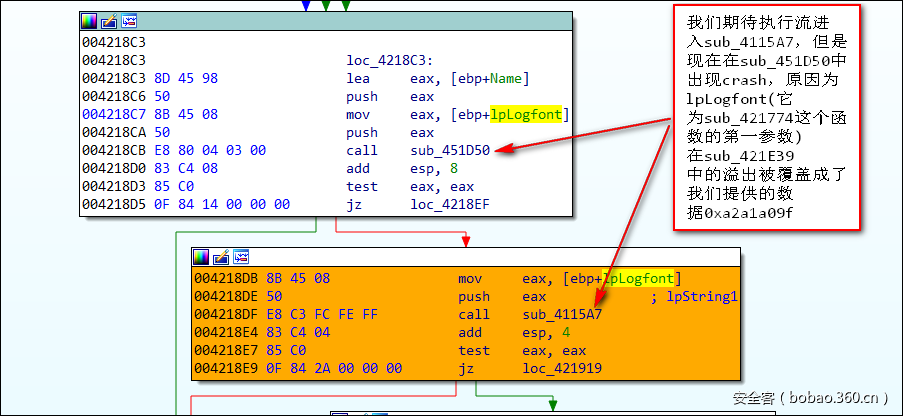This screenshot has width=903, height=416.
Task: Click the test instruction at 004218D3
Action: [x=361, y=186]
